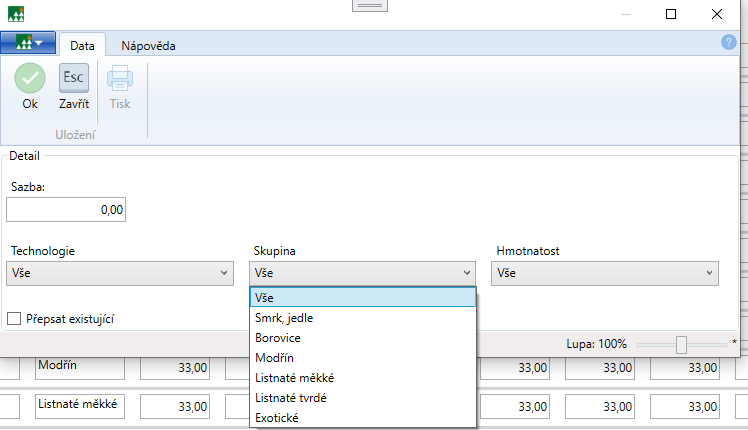Screen dimensions: 748x430
Task: Click the green Ok checkmark icon
Action: click(x=30, y=78)
